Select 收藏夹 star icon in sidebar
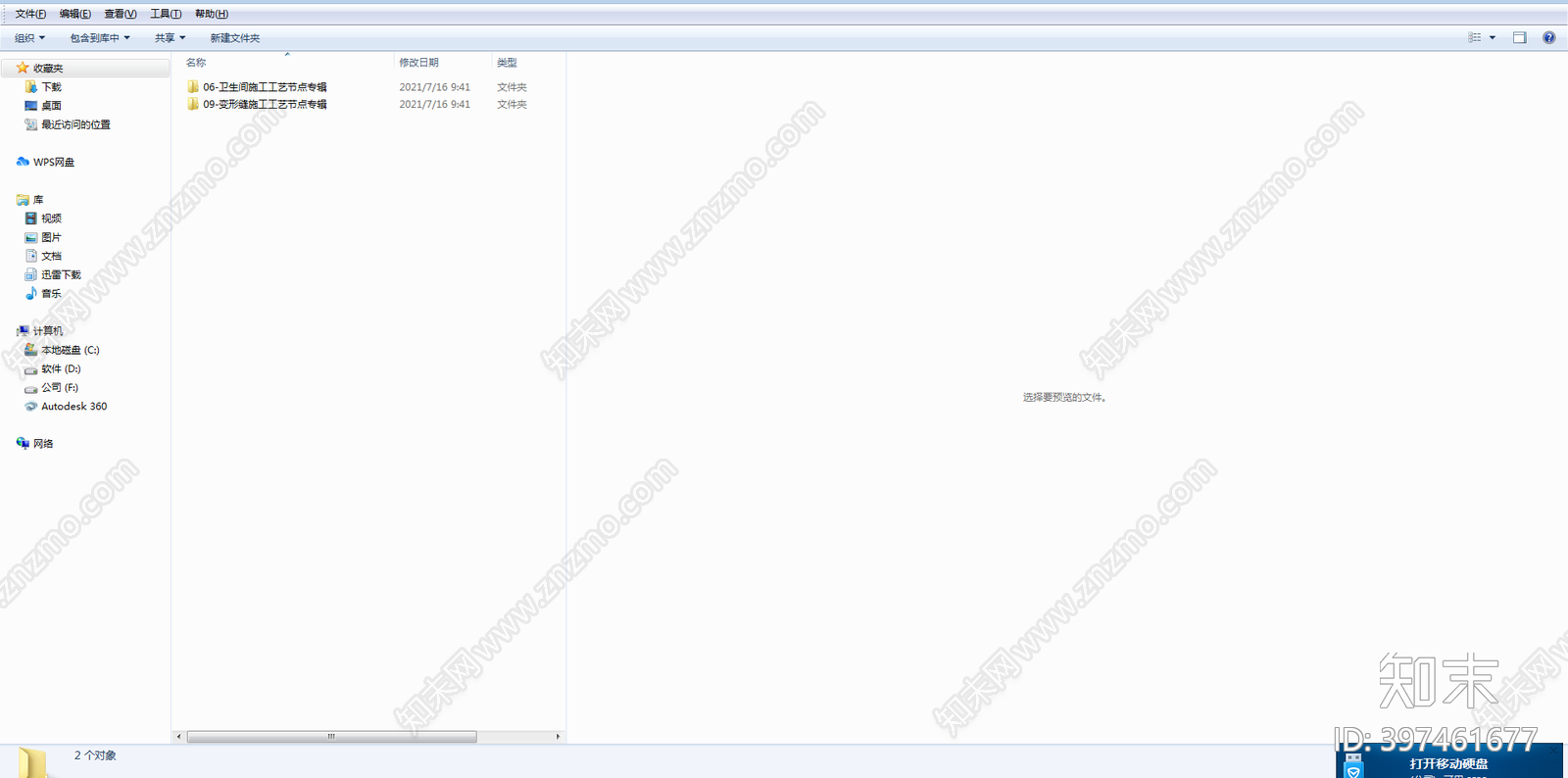 [23, 68]
